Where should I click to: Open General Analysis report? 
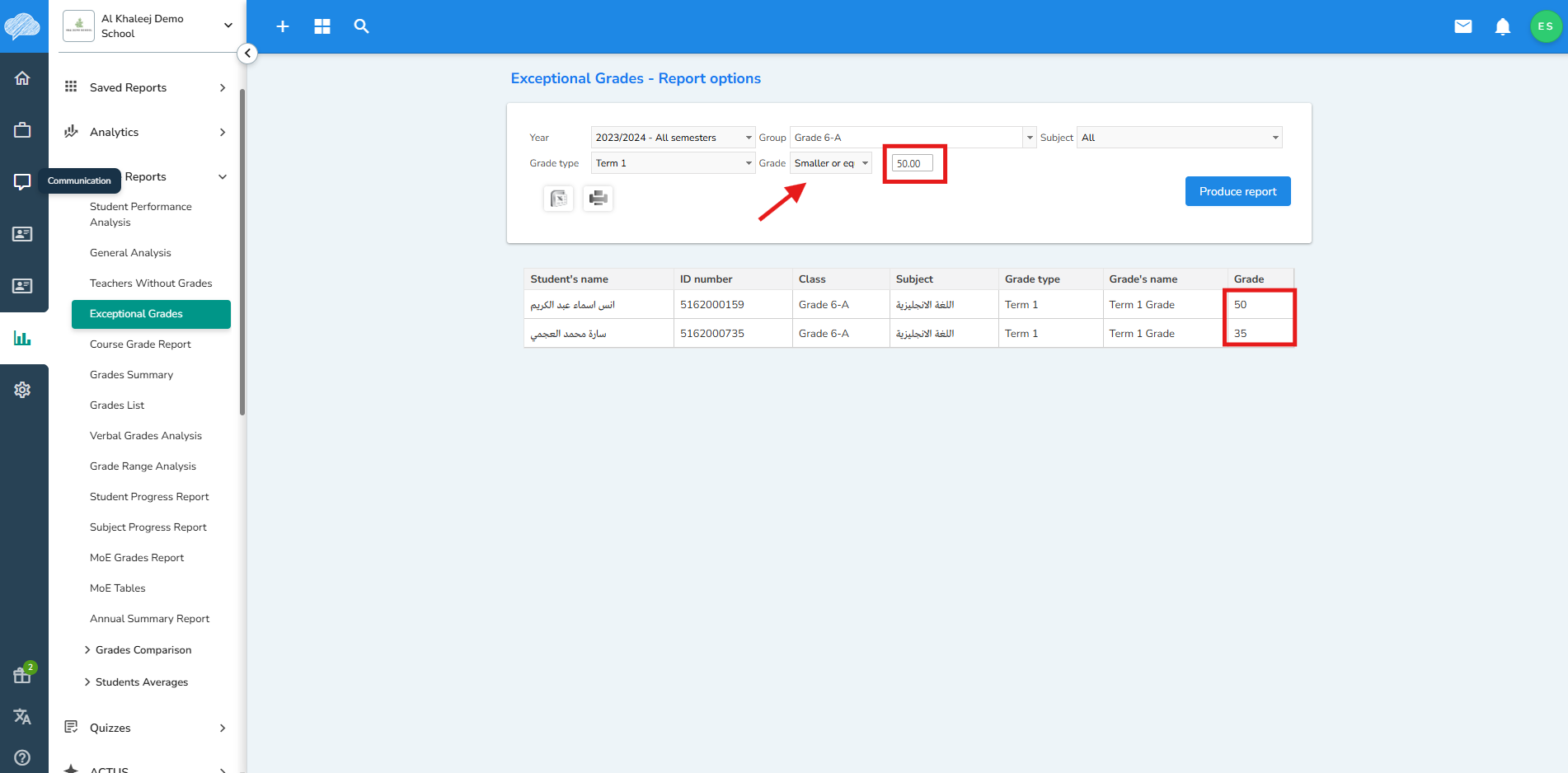(x=130, y=253)
